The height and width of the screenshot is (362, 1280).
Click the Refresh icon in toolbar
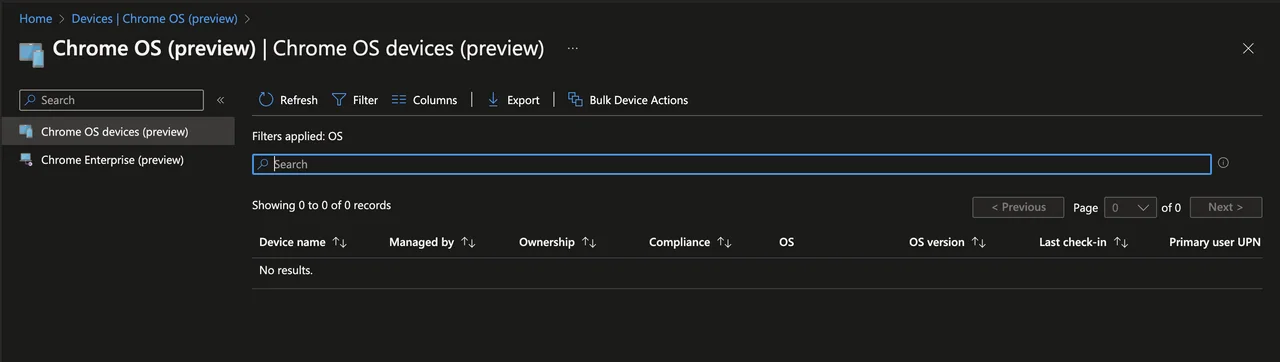(266, 100)
